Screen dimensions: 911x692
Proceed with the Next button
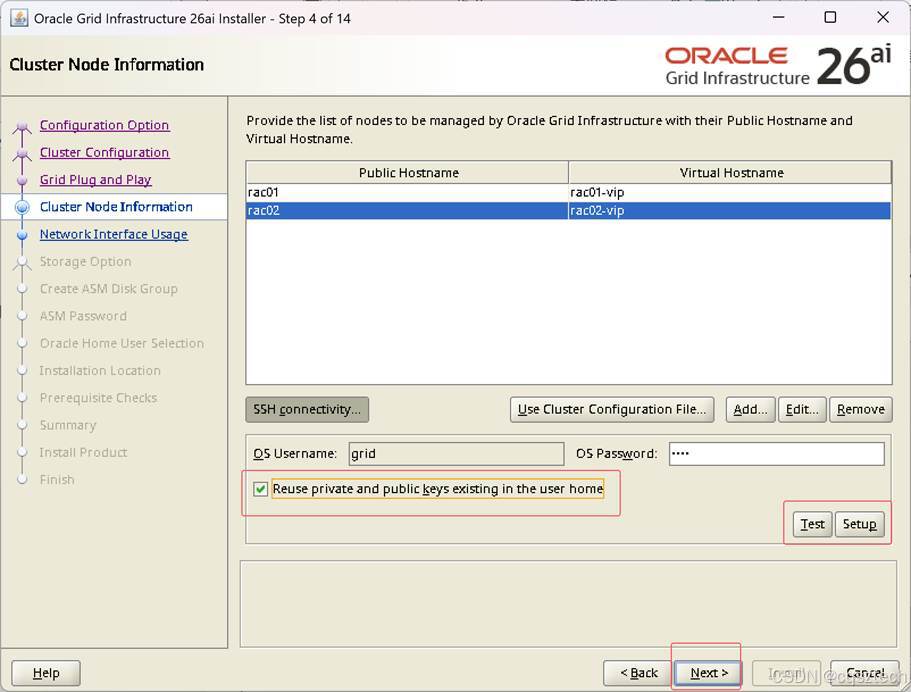(x=709, y=673)
